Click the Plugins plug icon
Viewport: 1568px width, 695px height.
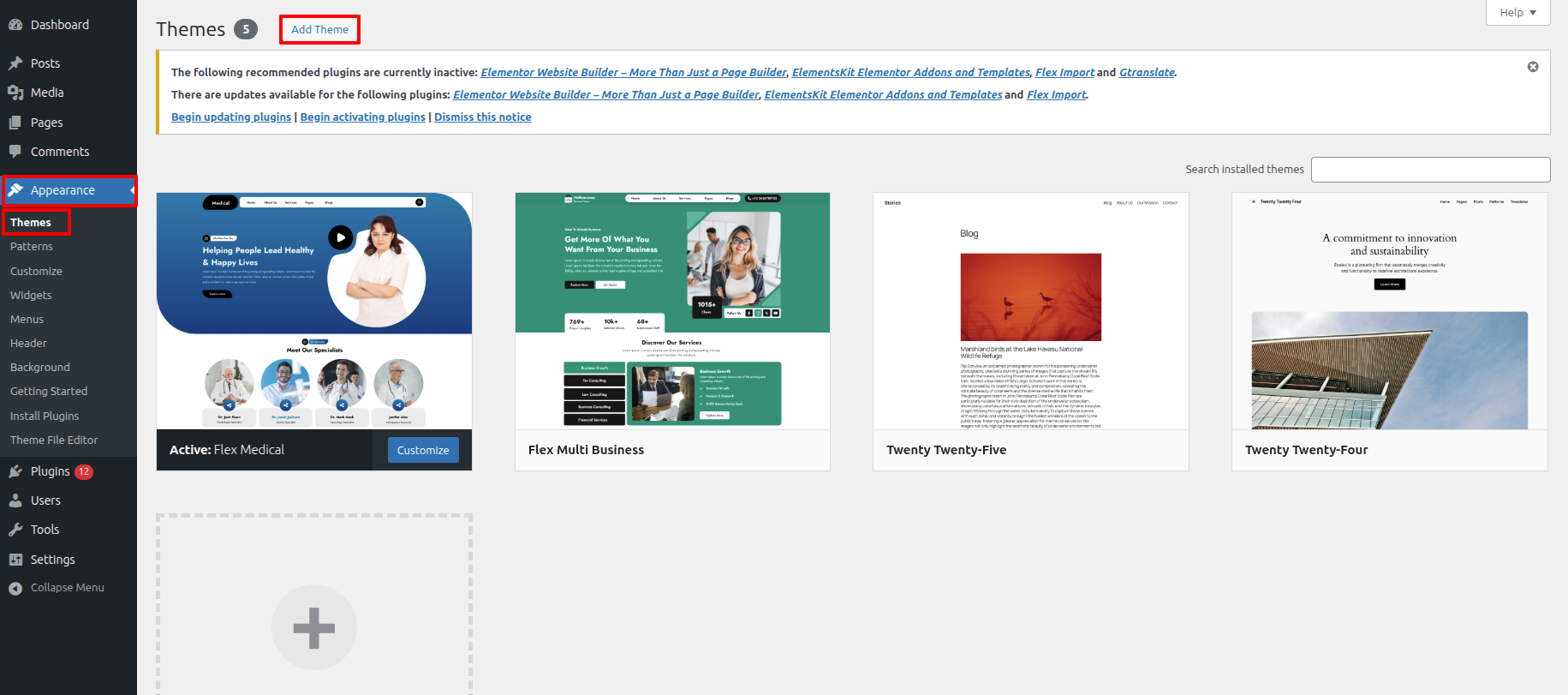click(x=15, y=471)
